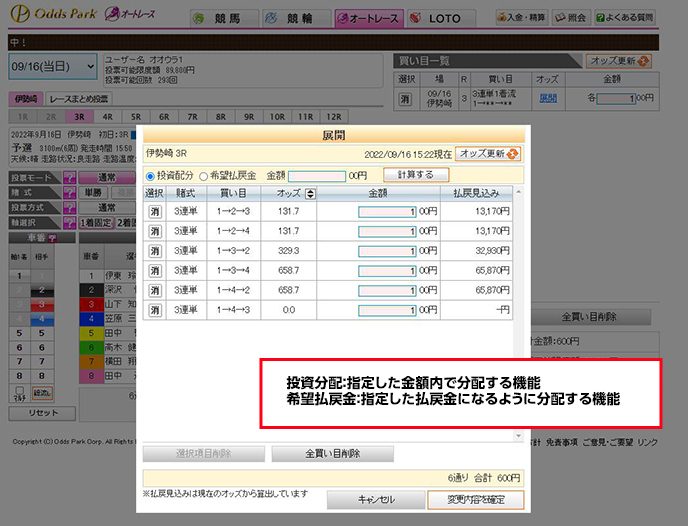Image resolution: width=688 pixels, height=526 pixels.
Task: Select 通常 voting mode button
Action: pyautogui.click(x=107, y=178)
